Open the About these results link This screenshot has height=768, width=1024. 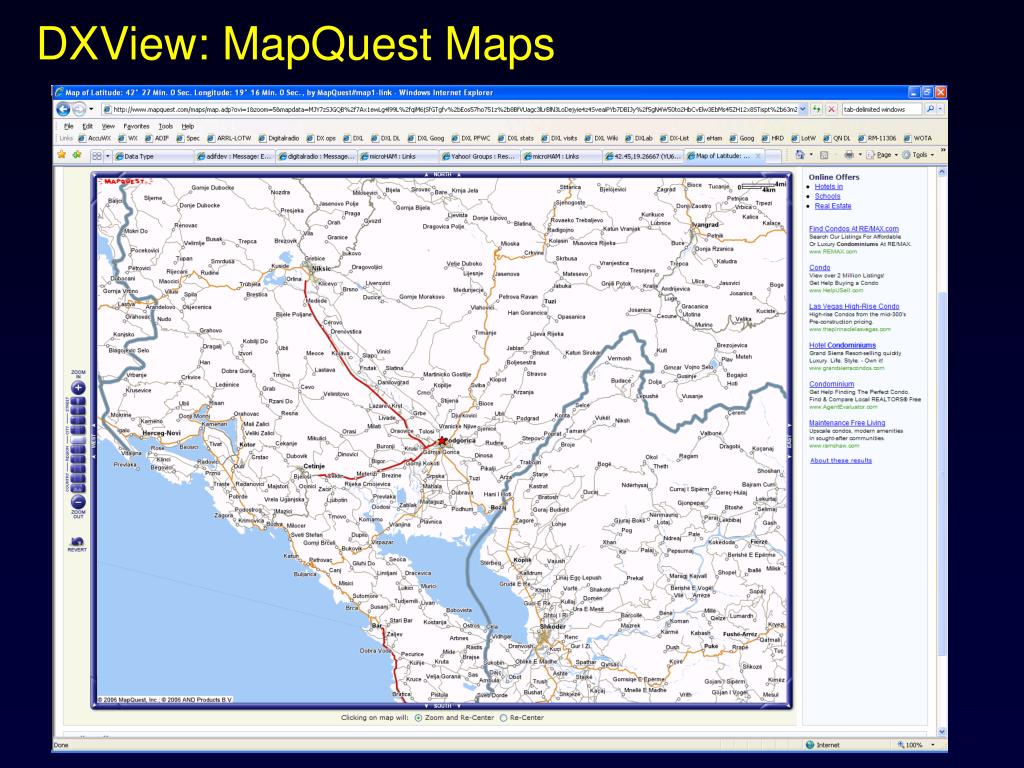[841, 460]
